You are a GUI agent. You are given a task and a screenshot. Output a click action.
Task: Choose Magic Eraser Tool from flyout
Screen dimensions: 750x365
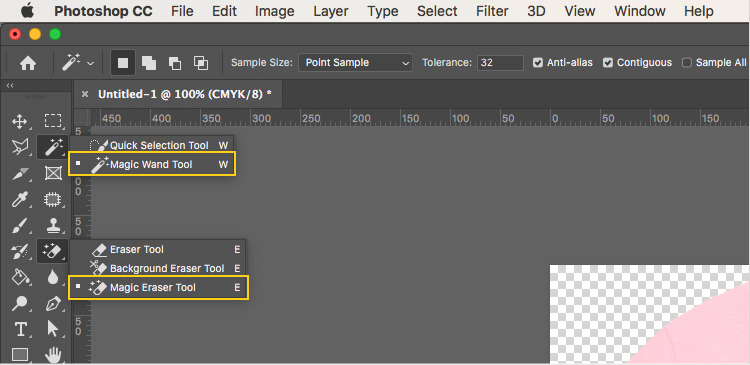point(158,288)
